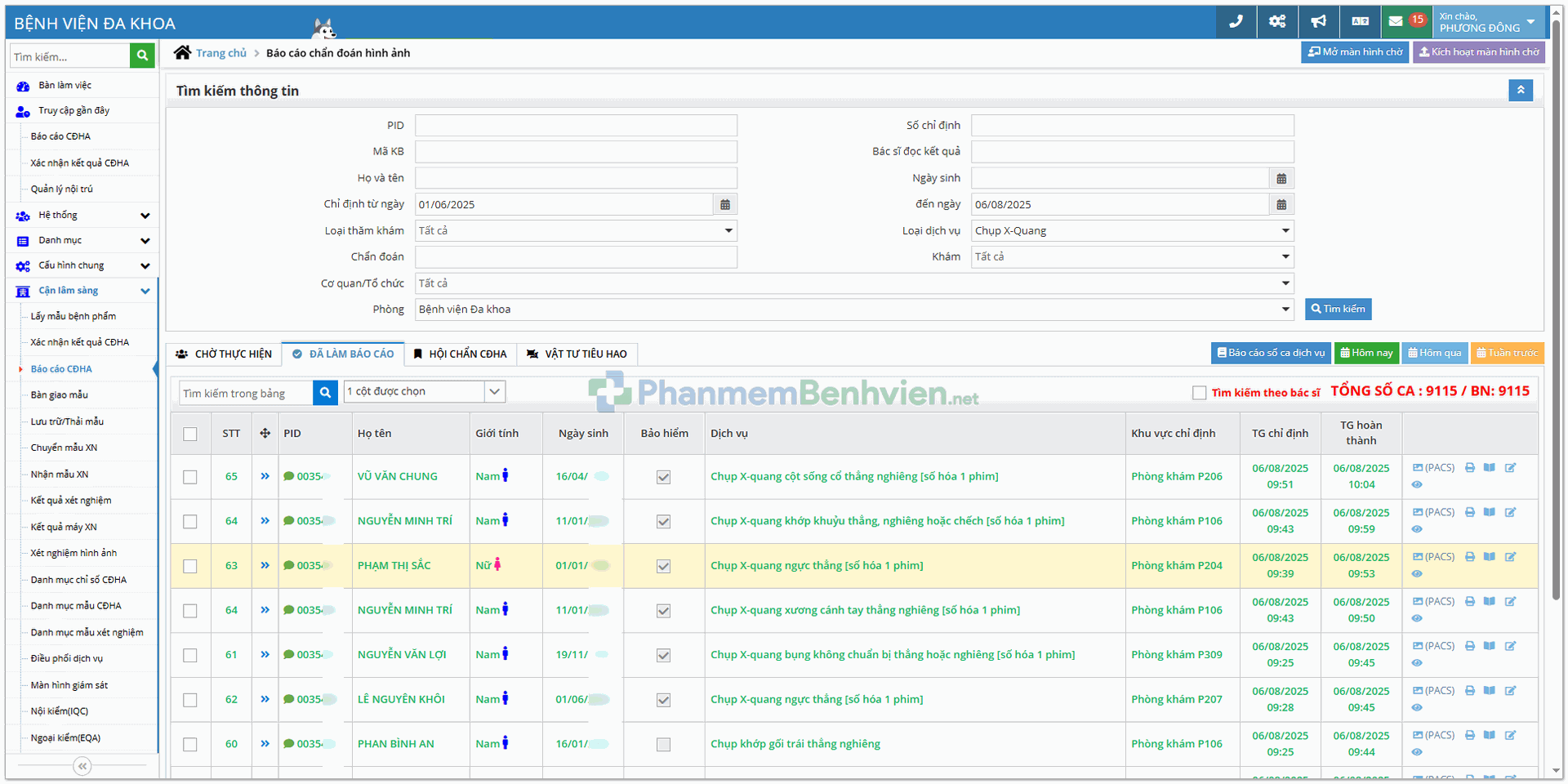Expand row details for VŨ VĂN CHUNG
The image size is (1568, 784).
pyautogui.click(x=265, y=476)
